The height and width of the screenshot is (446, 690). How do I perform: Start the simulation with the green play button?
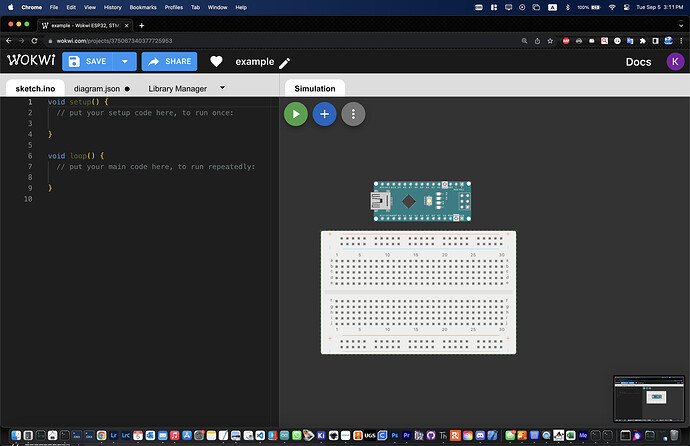pyautogui.click(x=295, y=114)
